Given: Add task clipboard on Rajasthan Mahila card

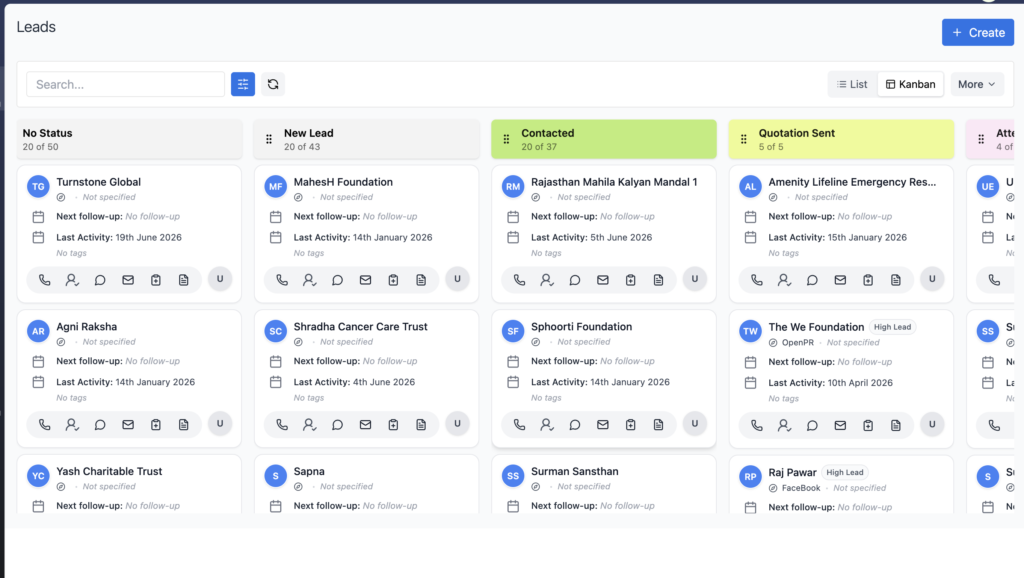Looking at the screenshot, I should click(x=630, y=280).
